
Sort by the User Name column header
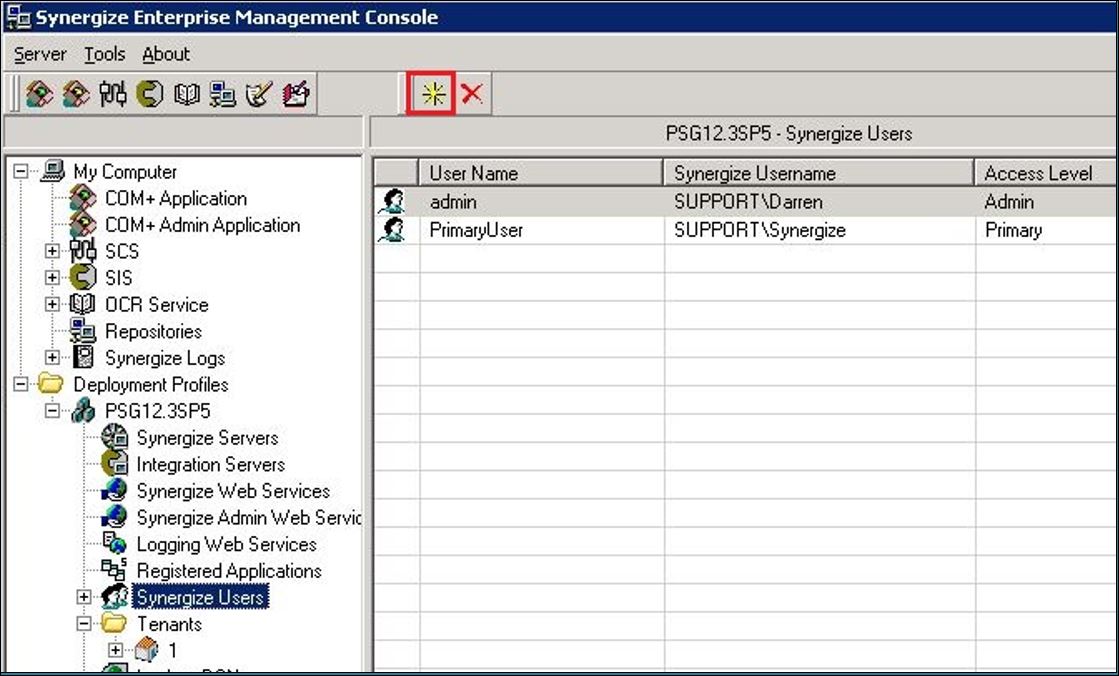point(541,173)
